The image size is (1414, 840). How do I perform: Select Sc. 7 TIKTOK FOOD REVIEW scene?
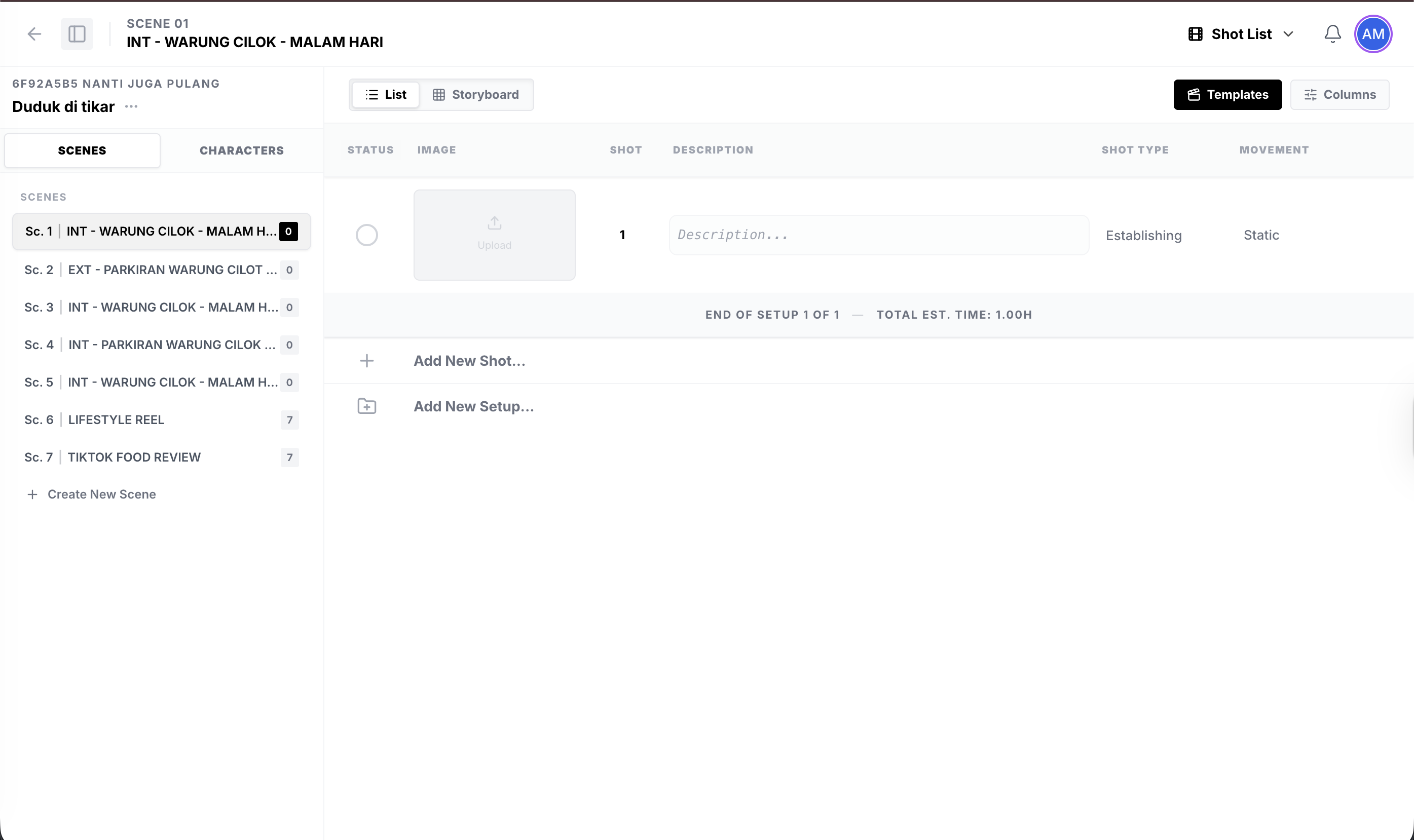(x=161, y=457)
